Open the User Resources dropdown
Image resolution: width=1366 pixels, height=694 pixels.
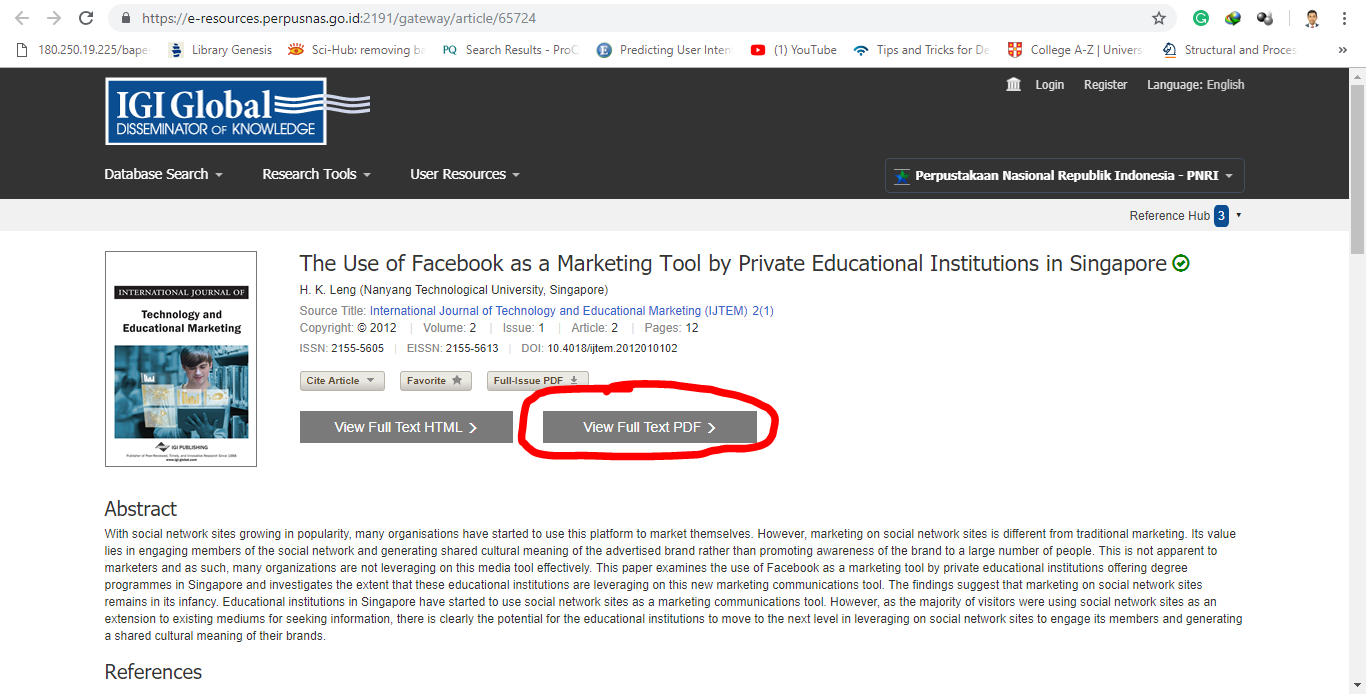pos(465,174)
